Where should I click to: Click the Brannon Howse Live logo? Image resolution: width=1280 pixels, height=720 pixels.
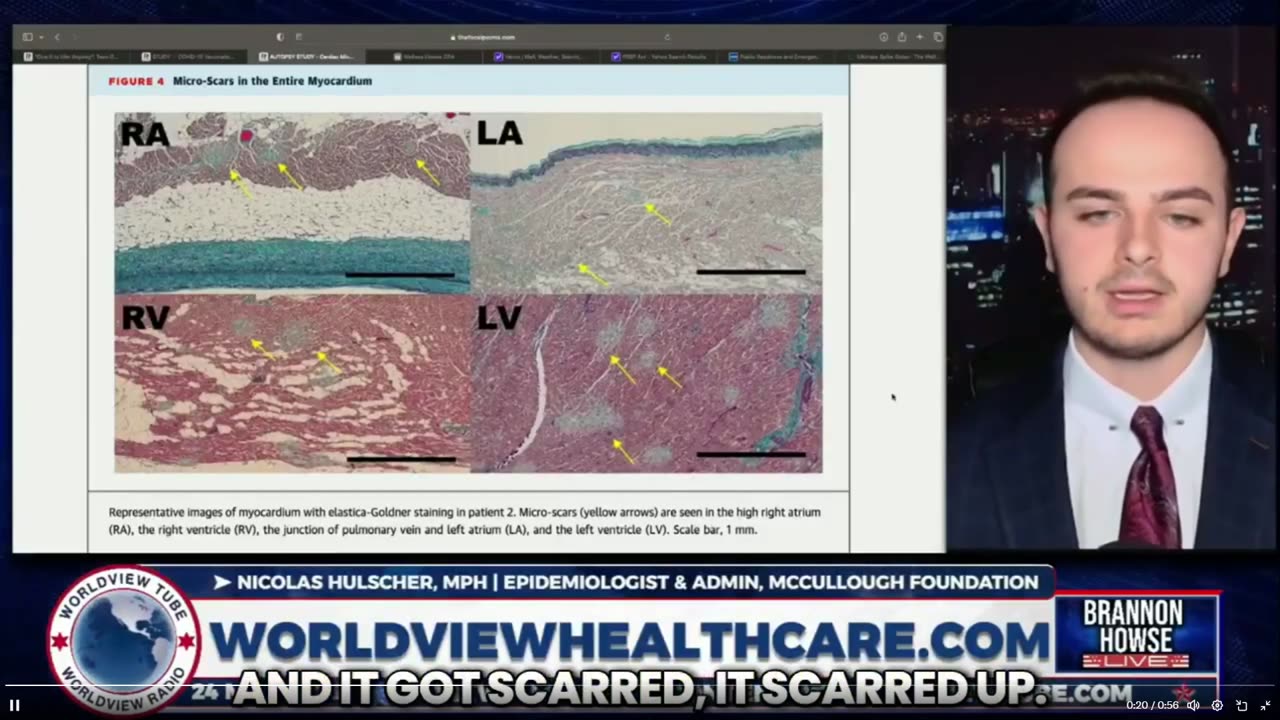click(x=1137, y=634)
